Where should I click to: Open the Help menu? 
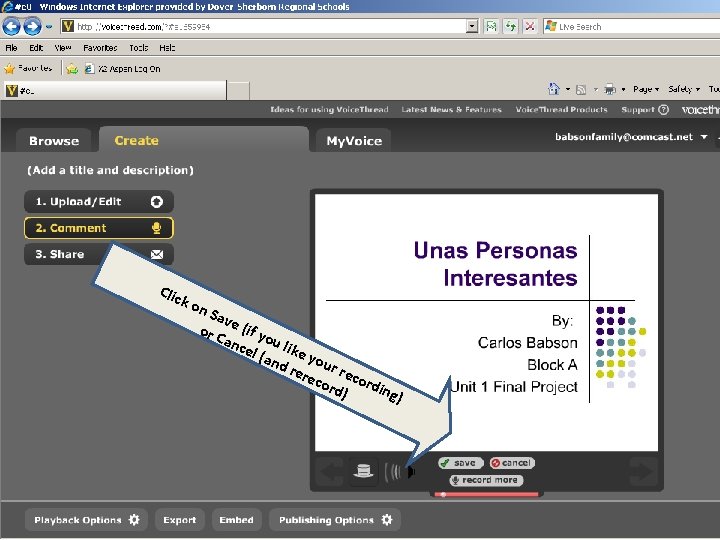point(167,48)
